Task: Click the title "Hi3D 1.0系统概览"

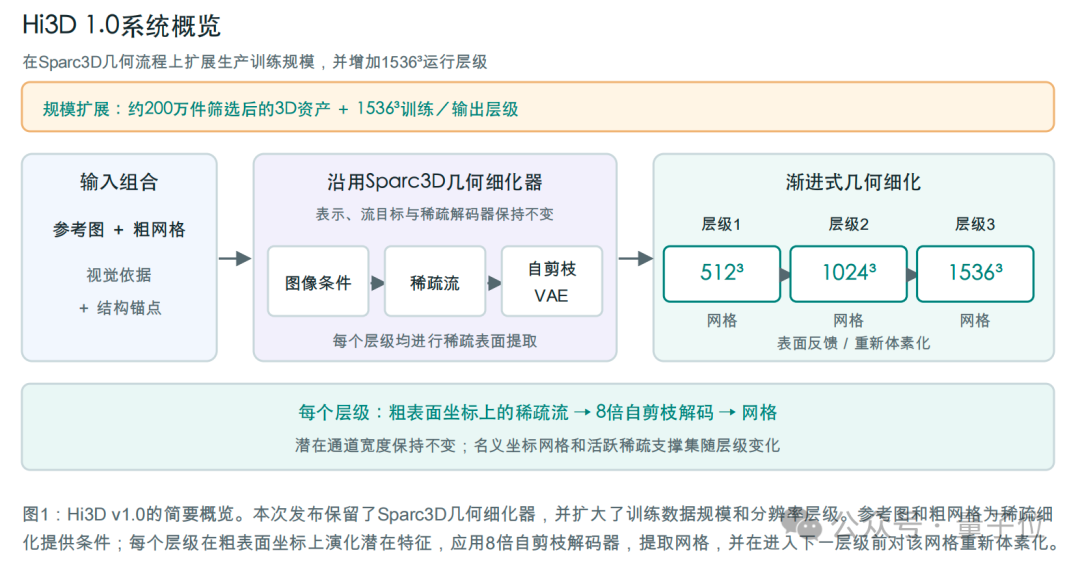Action: point(121,25)
